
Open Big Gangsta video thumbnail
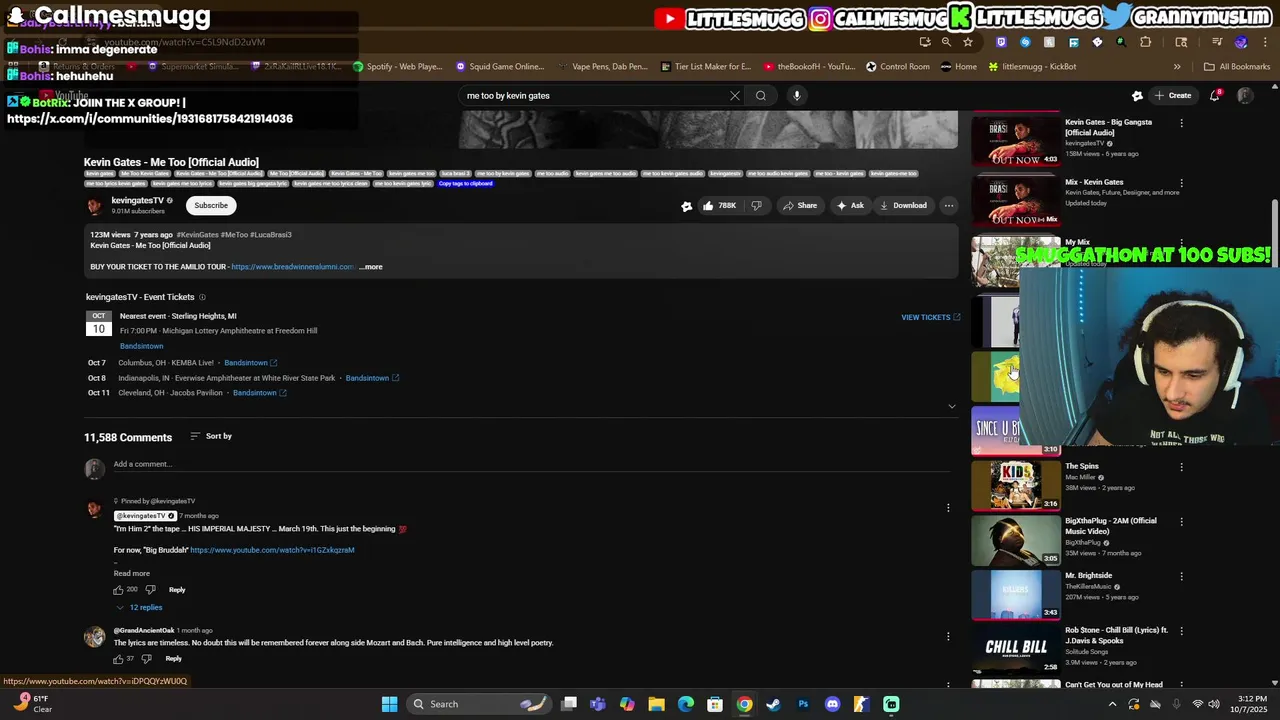point(1016,141)
